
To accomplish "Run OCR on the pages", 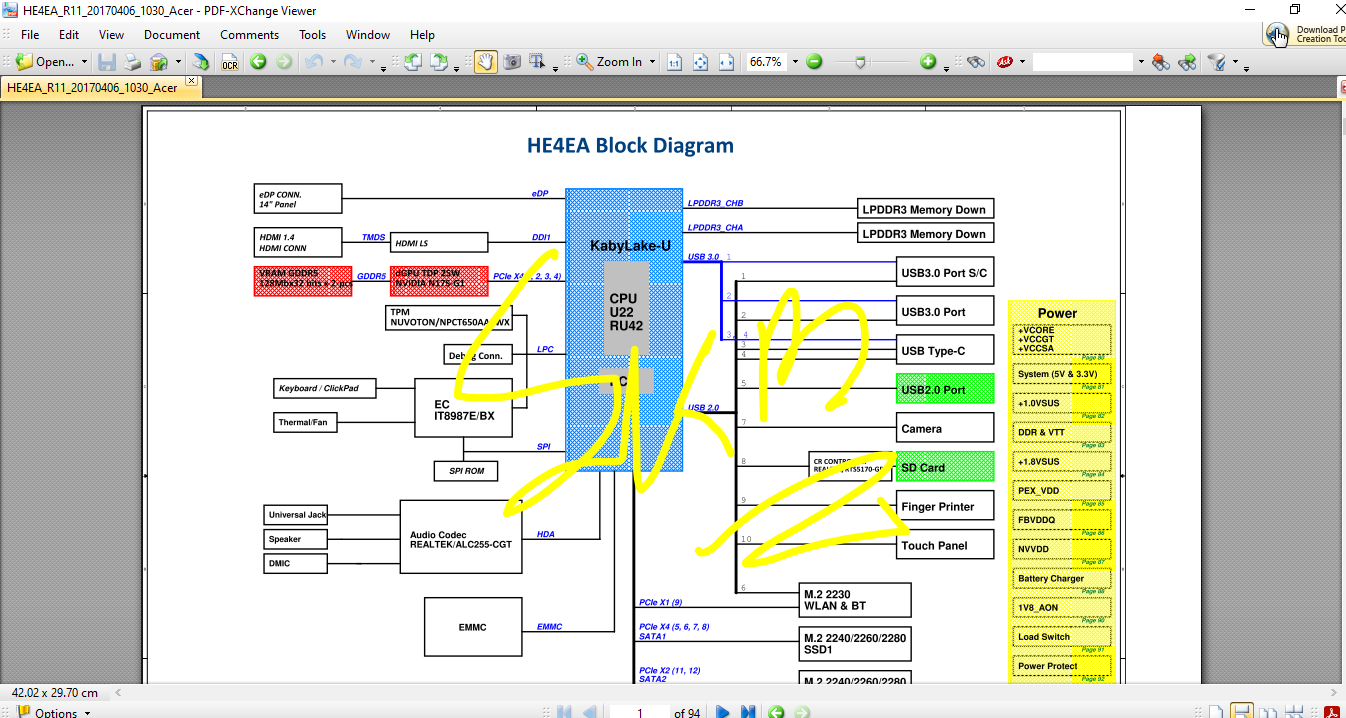I will pyautogui.click(x=230, y=62).
